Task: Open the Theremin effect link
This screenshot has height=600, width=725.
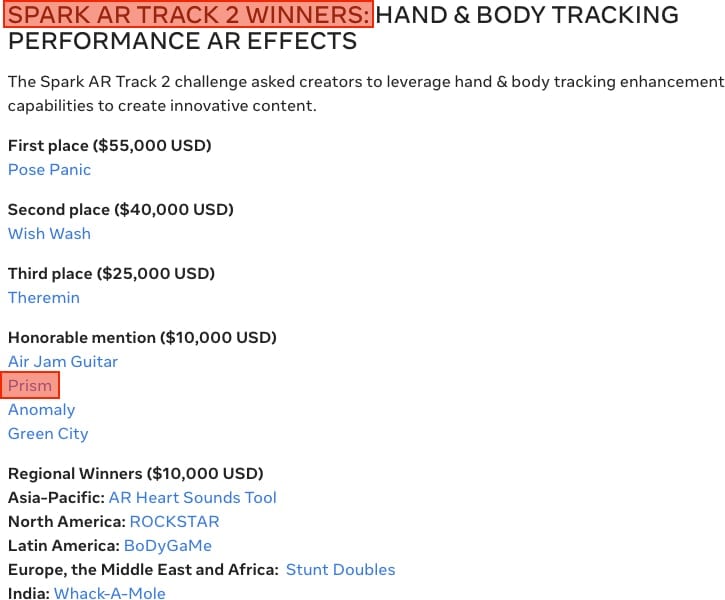Action: [x=44, y=298]
